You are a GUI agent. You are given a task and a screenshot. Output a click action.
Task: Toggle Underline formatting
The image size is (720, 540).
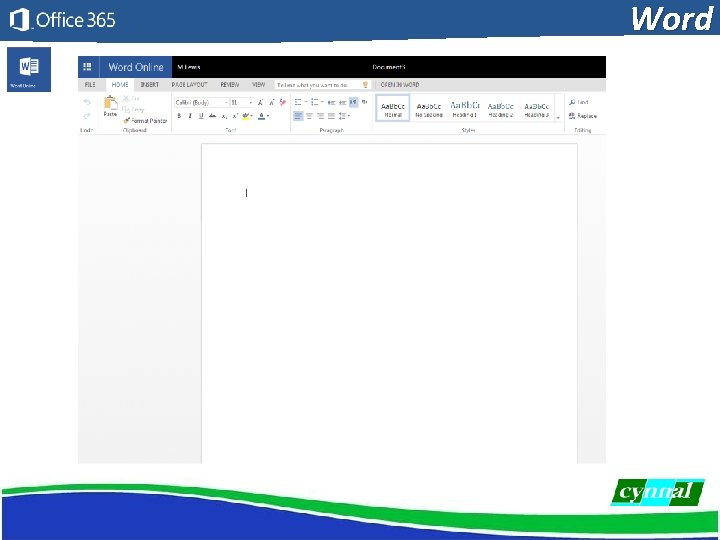click(x=201, y=116)
